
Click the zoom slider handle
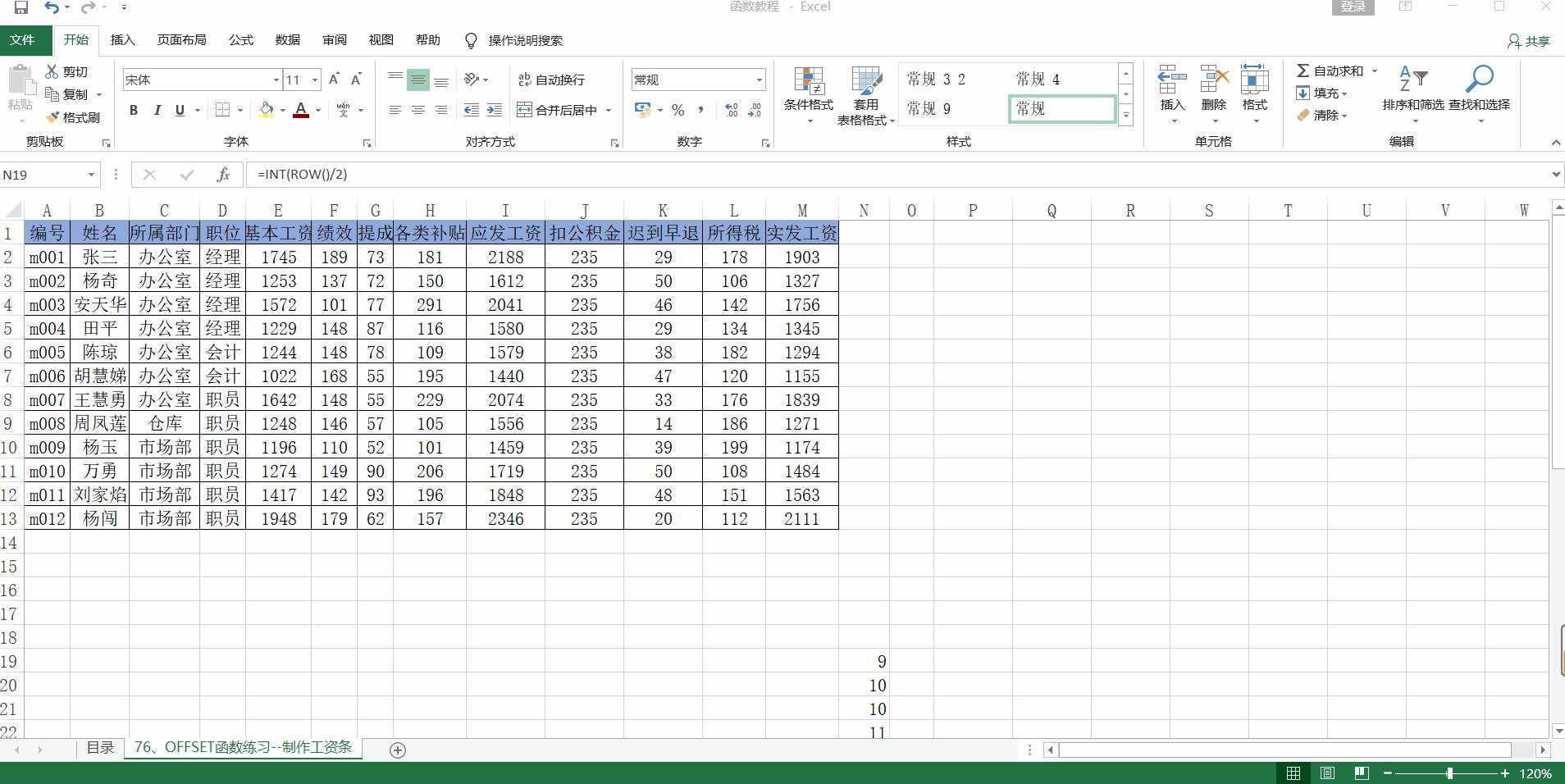(x=1449, y=773)
